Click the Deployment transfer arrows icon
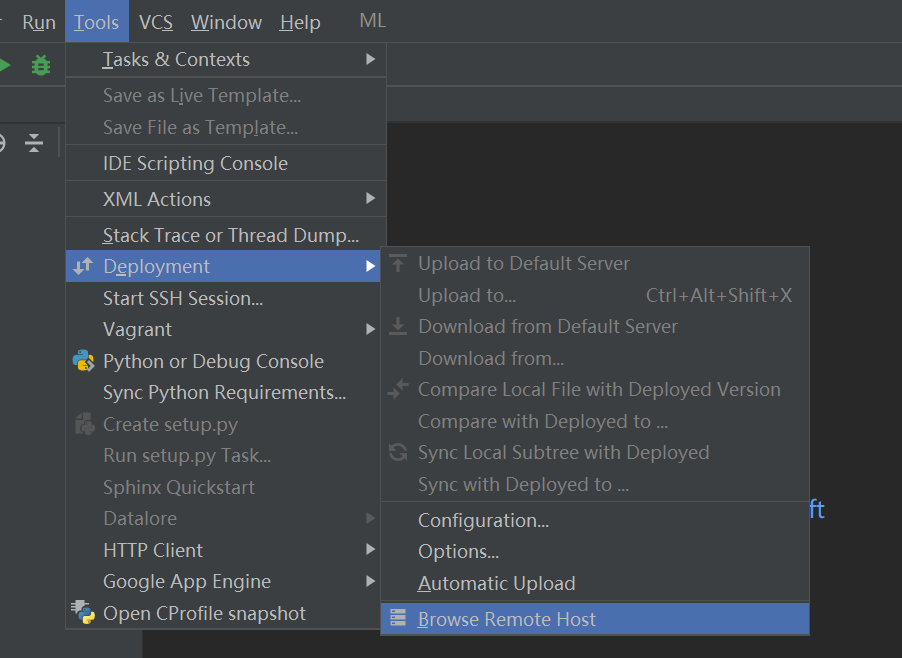Screen dimensions: 902x658 point(84,266)
